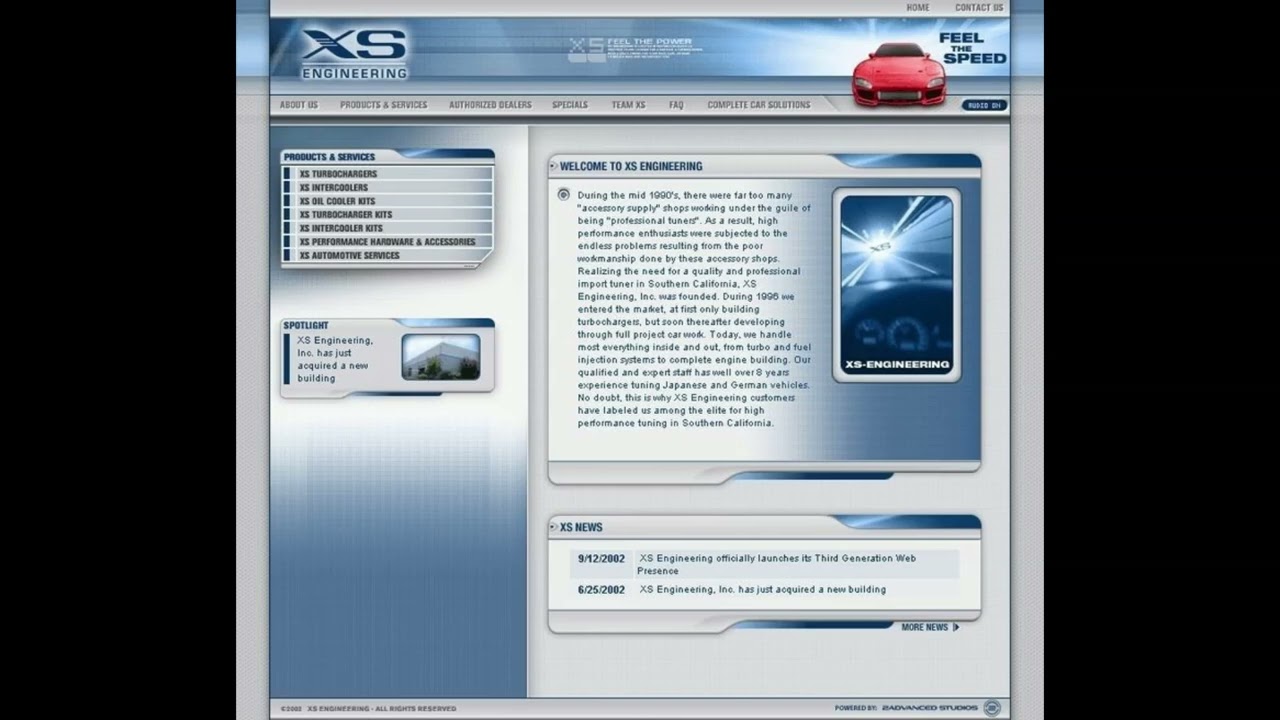Screen dimensions: 1280x720
Task: Open Complete Car Solutions menu item
Action: (759, 104)
